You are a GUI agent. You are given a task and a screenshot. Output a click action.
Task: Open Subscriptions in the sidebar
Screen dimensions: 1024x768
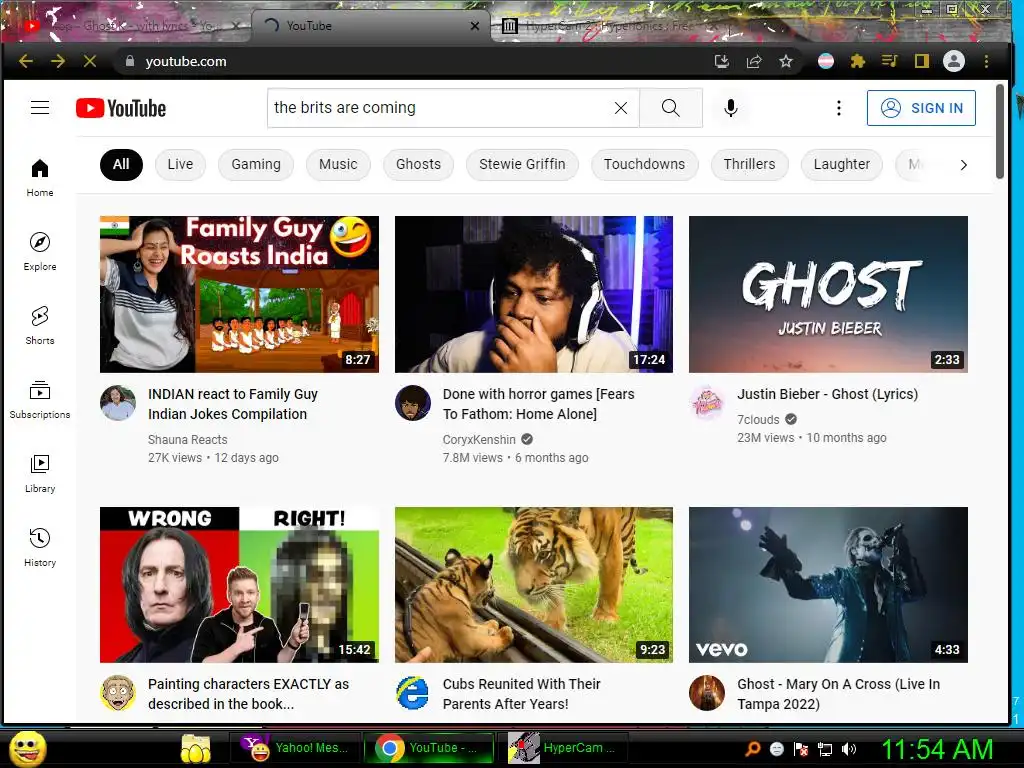40,399
